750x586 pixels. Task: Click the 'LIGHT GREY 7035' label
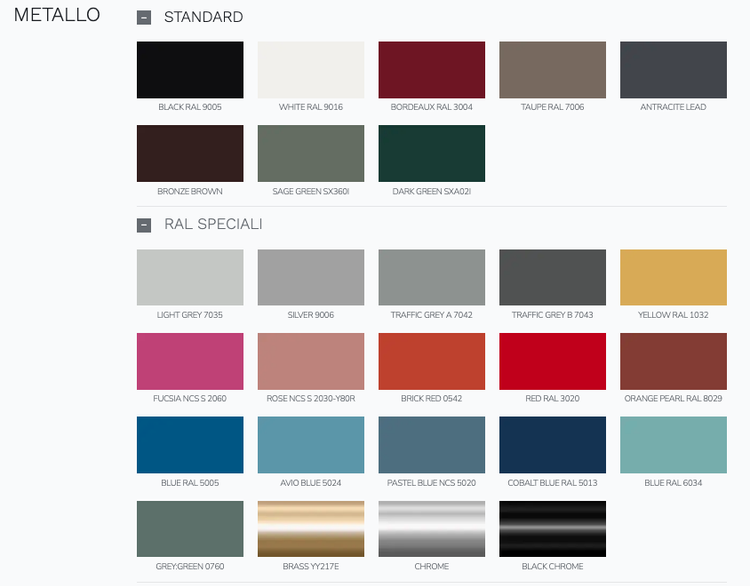pos(190,315)
